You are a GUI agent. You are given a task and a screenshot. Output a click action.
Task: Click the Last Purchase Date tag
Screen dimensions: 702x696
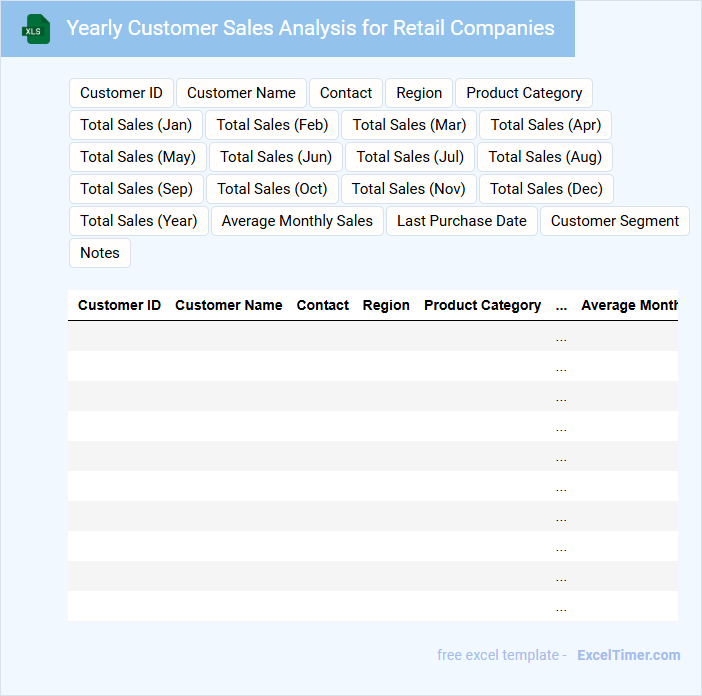point(461,221)
